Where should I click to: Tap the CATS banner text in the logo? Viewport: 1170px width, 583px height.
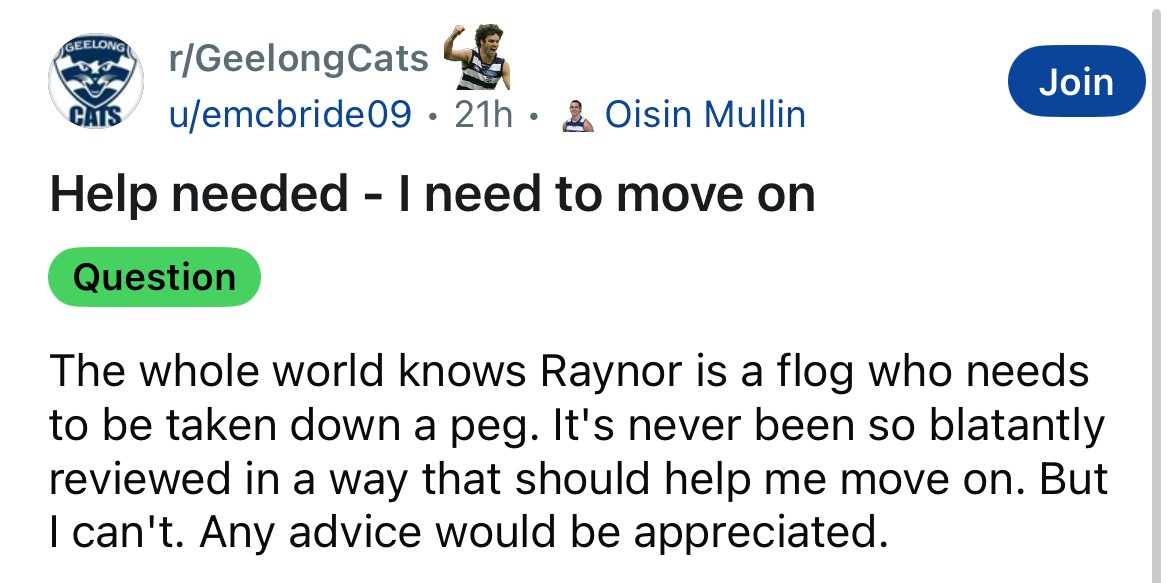(x=96, y=113)
